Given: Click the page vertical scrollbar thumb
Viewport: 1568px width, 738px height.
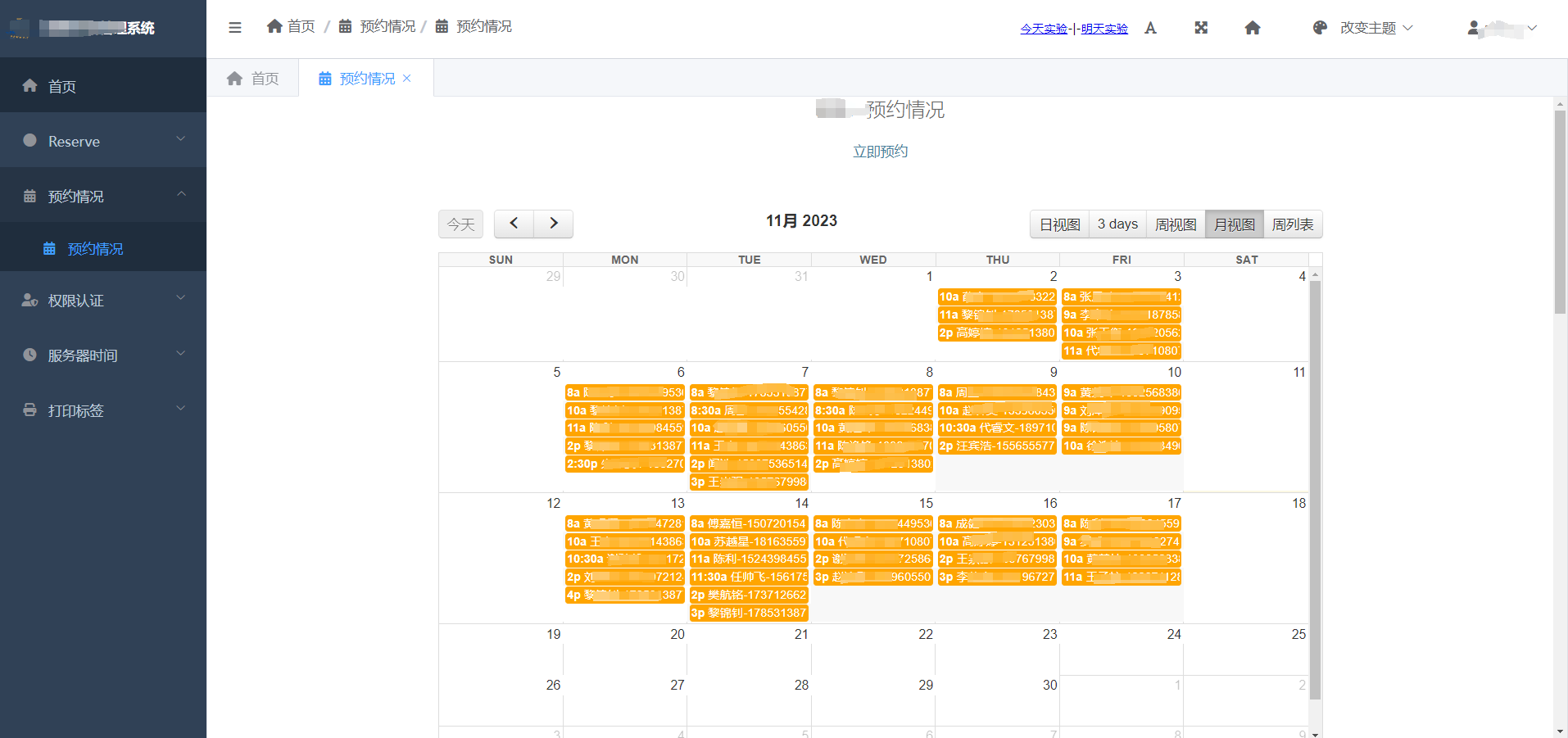Looking at the screenshot, I should pos(1560,211).
